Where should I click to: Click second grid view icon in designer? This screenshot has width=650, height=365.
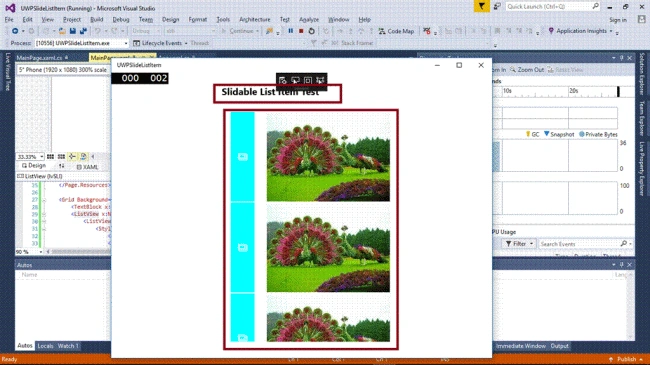pos(61,156)
